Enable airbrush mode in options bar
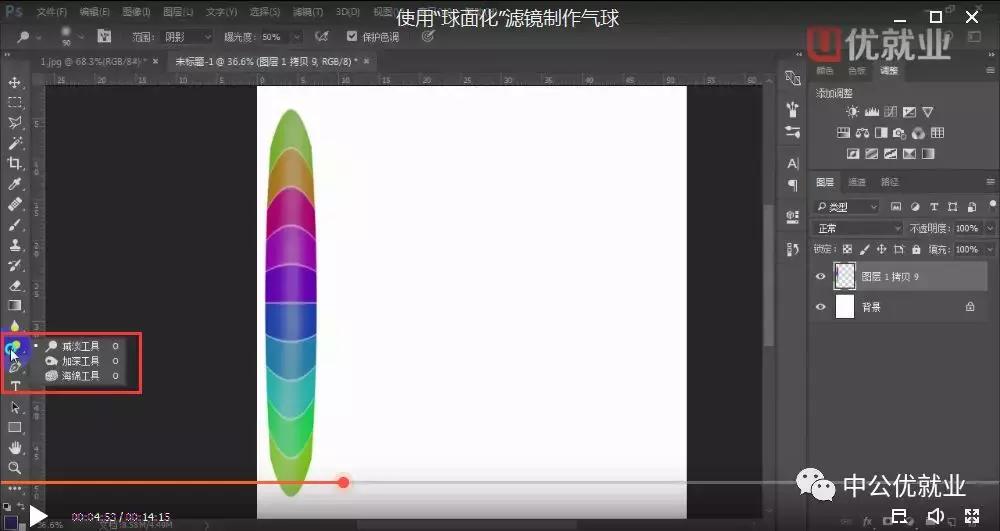Image resolution: width=1000 pixels, height=531 pixels. [x=322, y=37]
